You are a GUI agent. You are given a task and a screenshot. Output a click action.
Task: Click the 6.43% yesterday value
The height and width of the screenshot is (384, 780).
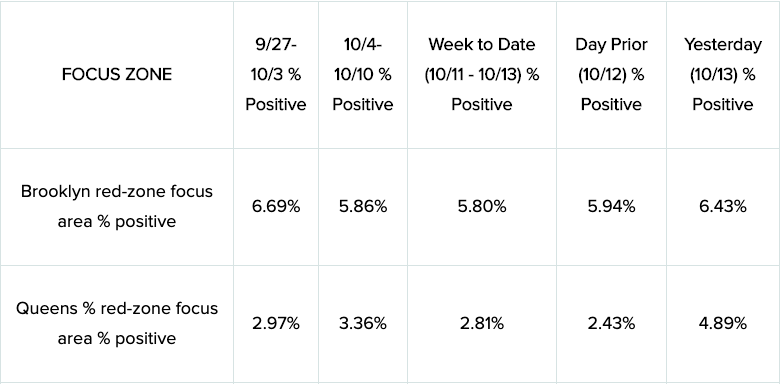pos(723,206)
